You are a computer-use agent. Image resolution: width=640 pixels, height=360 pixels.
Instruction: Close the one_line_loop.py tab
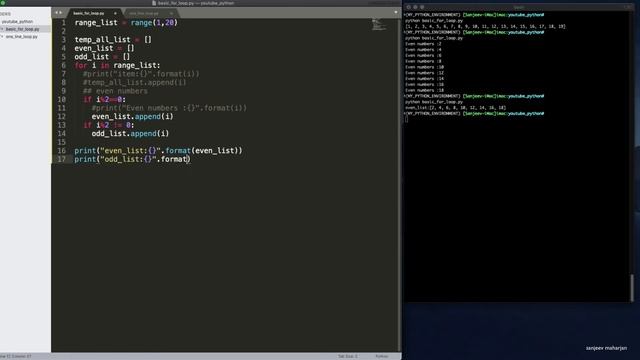tap(171, 13)
